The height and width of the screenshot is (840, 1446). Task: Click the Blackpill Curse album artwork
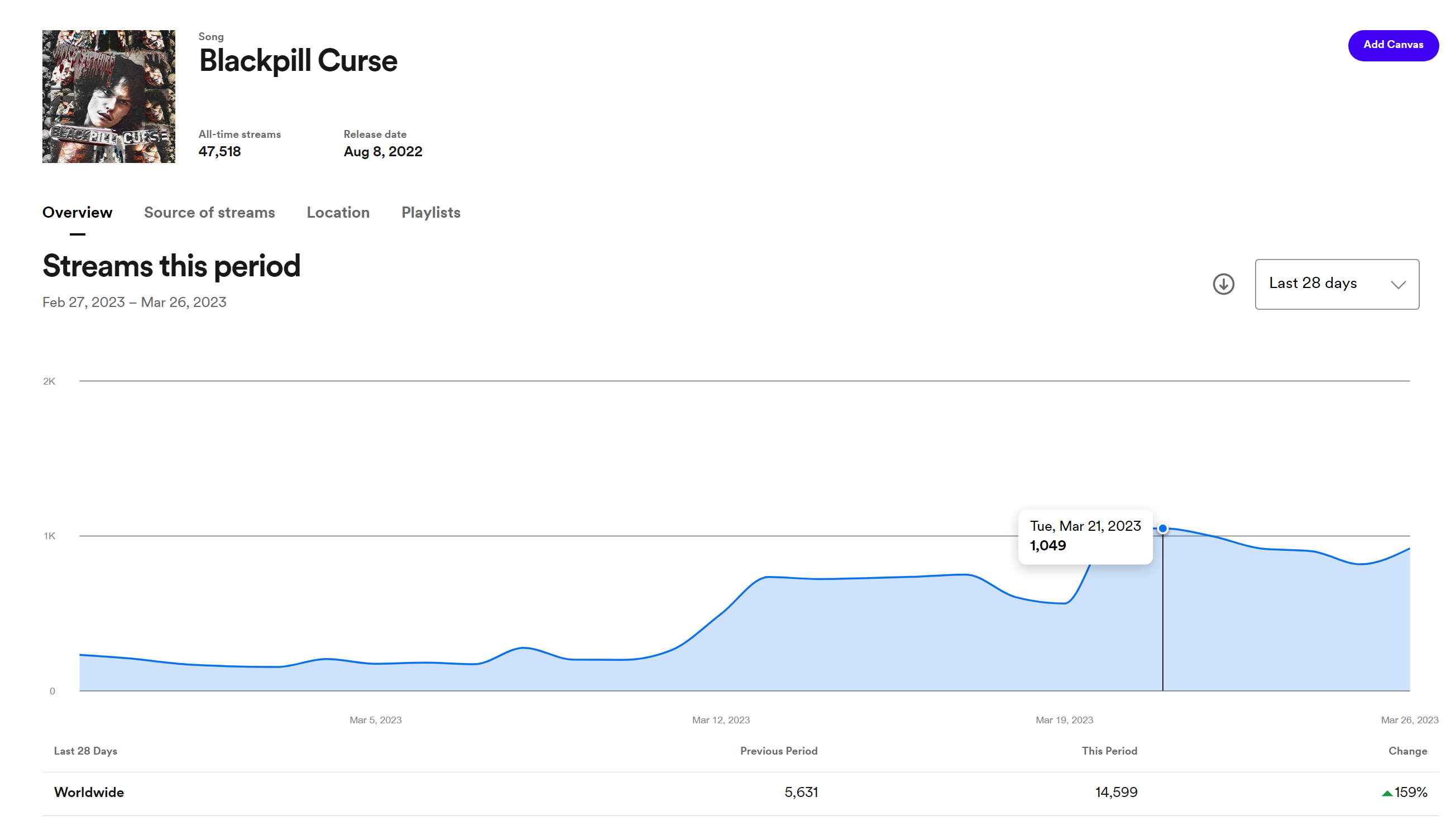(x=108, y=97)
